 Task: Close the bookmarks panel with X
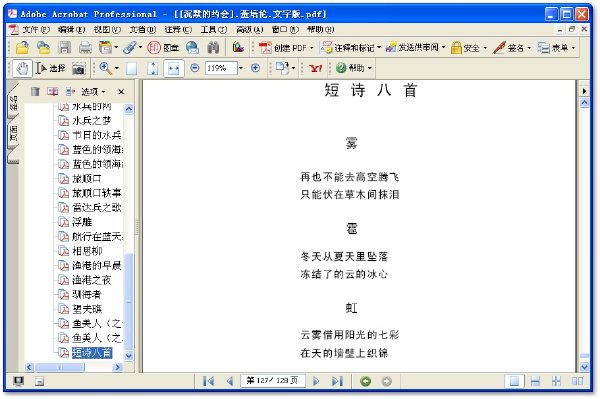121,92
